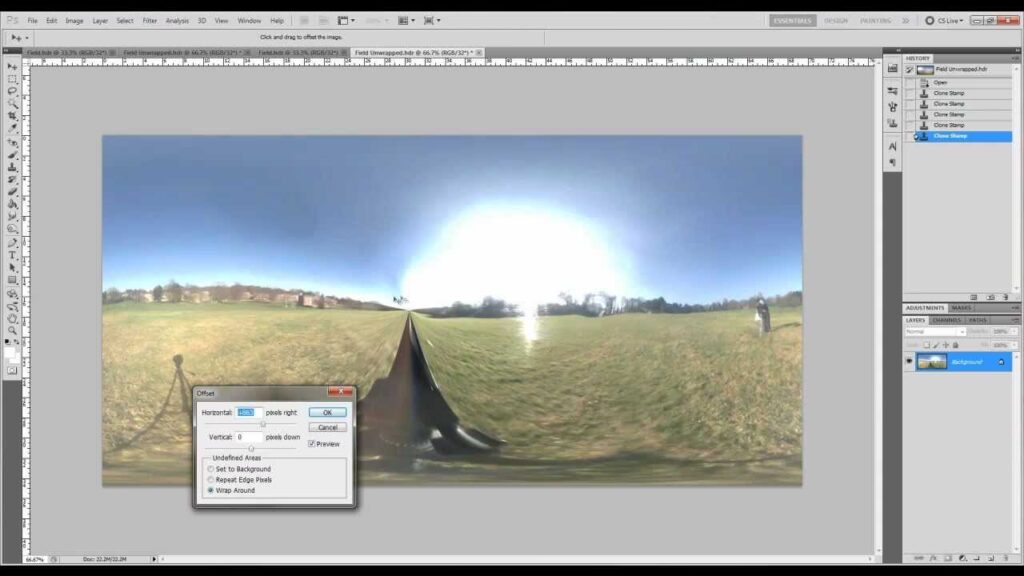Select the Rectangular Marquee tool
Viewport: 1024px width, 576px height.
click(12, 78)
